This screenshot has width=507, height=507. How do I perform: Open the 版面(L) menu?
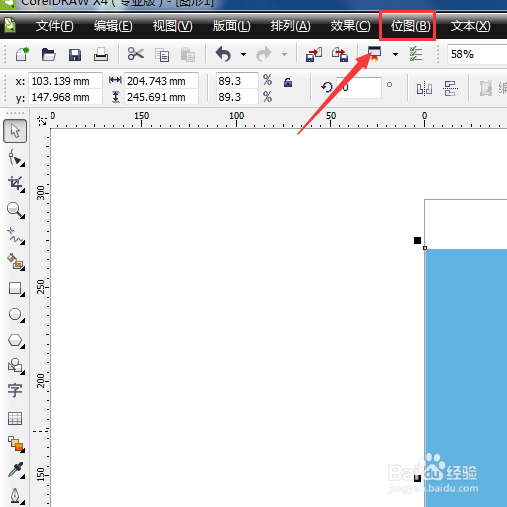pyautogui.click(x=232, y=26)
